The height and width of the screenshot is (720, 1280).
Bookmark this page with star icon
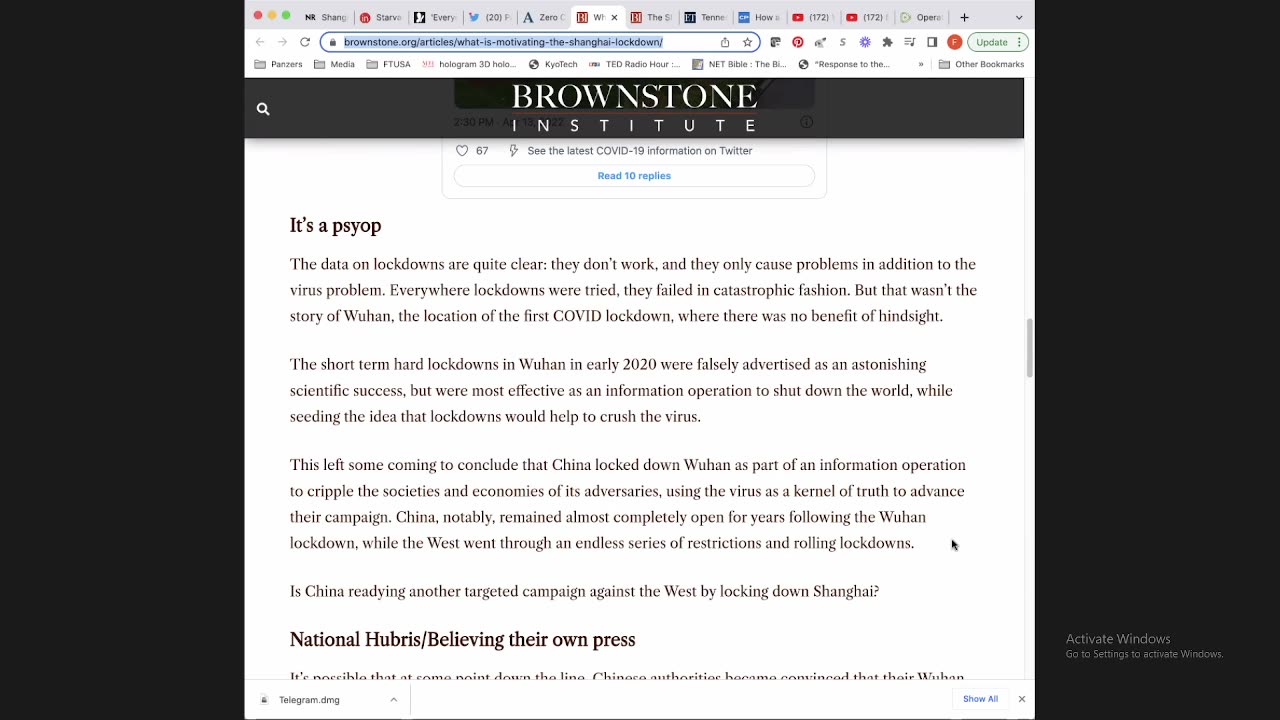click(747, 42)
